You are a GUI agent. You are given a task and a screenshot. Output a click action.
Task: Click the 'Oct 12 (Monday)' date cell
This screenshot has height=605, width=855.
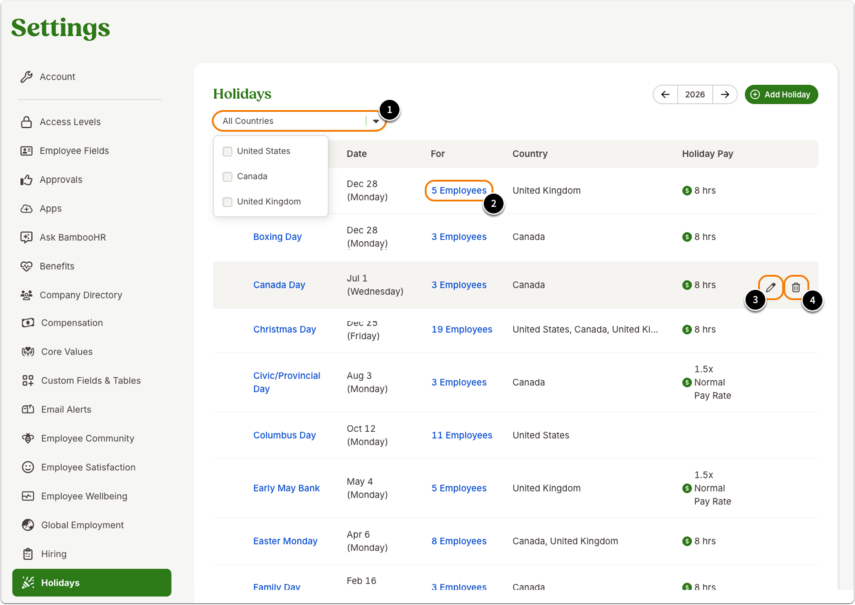coord(367,435)
